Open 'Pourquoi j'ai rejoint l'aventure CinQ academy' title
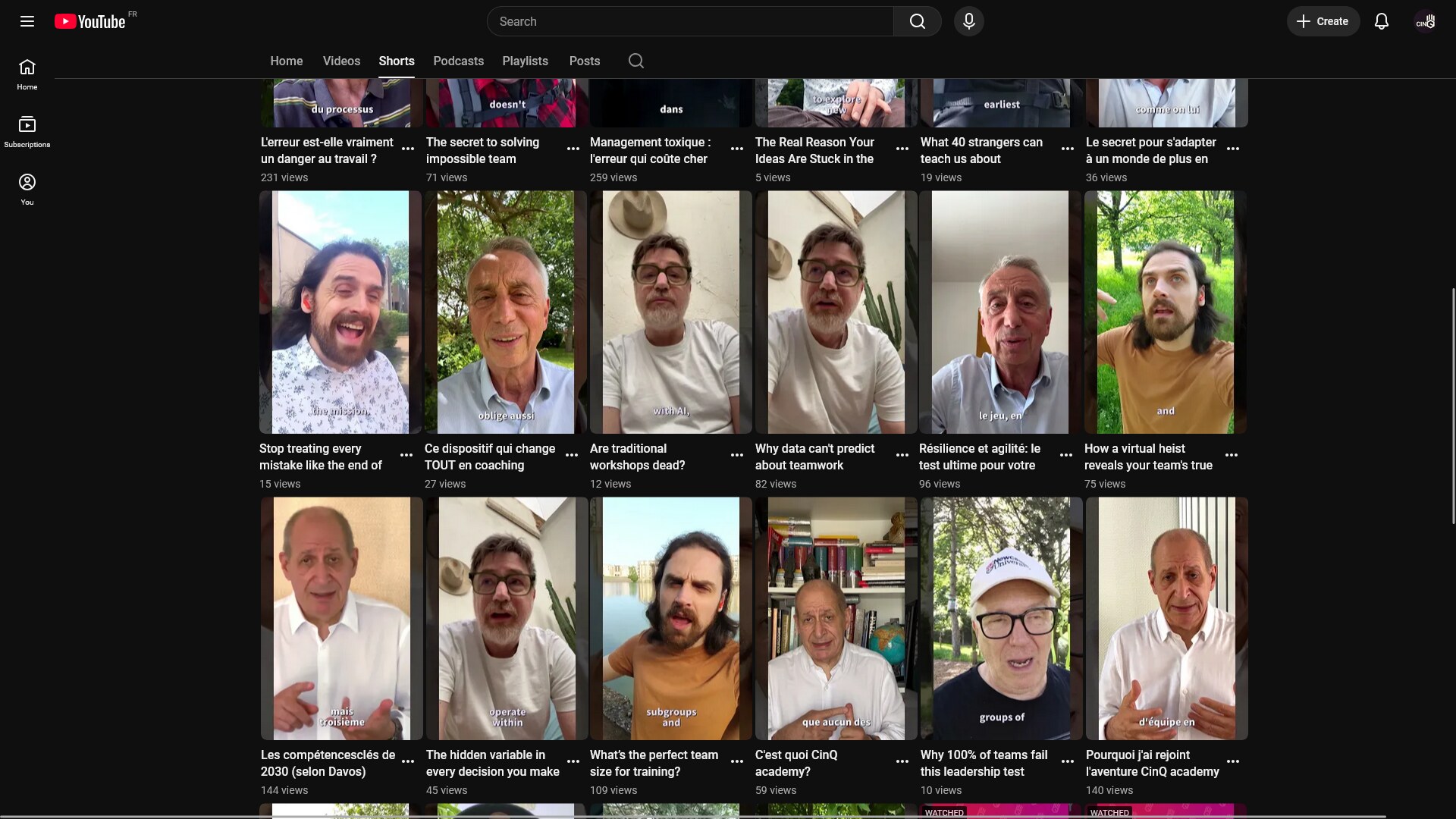Image resolution: width=1456 pixels, height=819 pixels. tap(1153, 763)
